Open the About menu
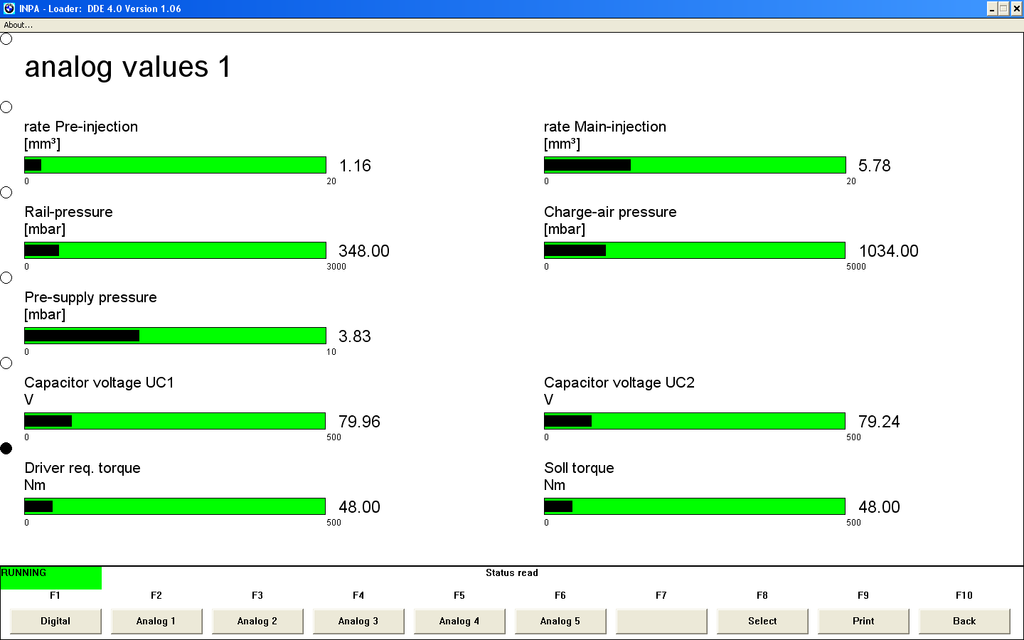 click(x=18, y=25)
